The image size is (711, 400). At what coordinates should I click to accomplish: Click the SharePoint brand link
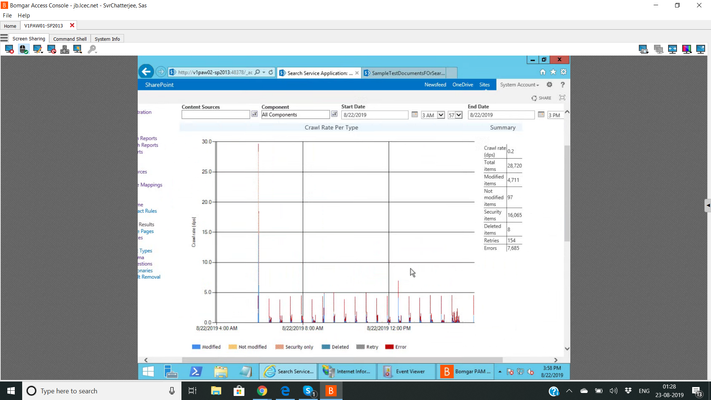click(x=159, y=85)
